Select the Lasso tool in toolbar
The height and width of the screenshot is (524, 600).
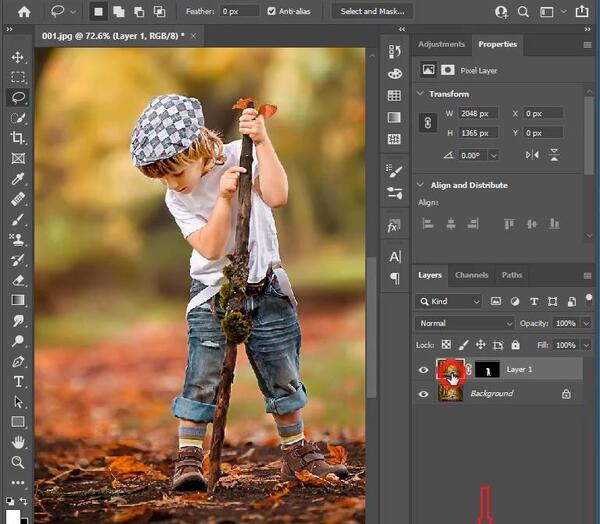point(18,97)
